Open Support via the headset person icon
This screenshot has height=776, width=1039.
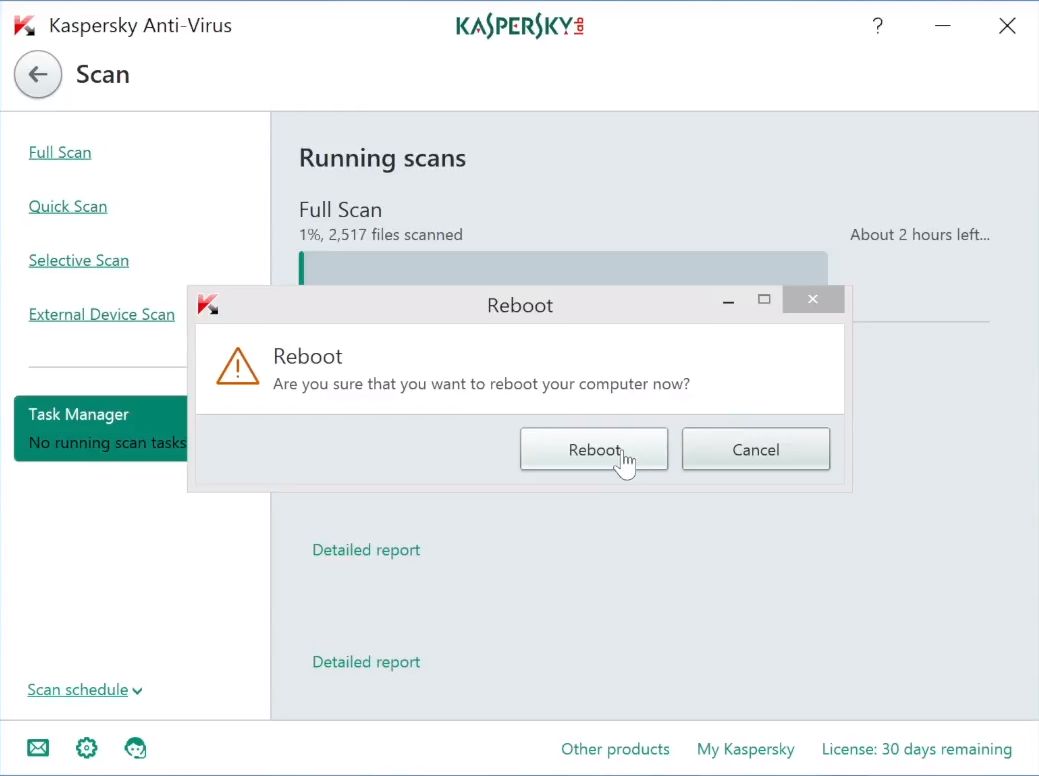pos(136,747)
